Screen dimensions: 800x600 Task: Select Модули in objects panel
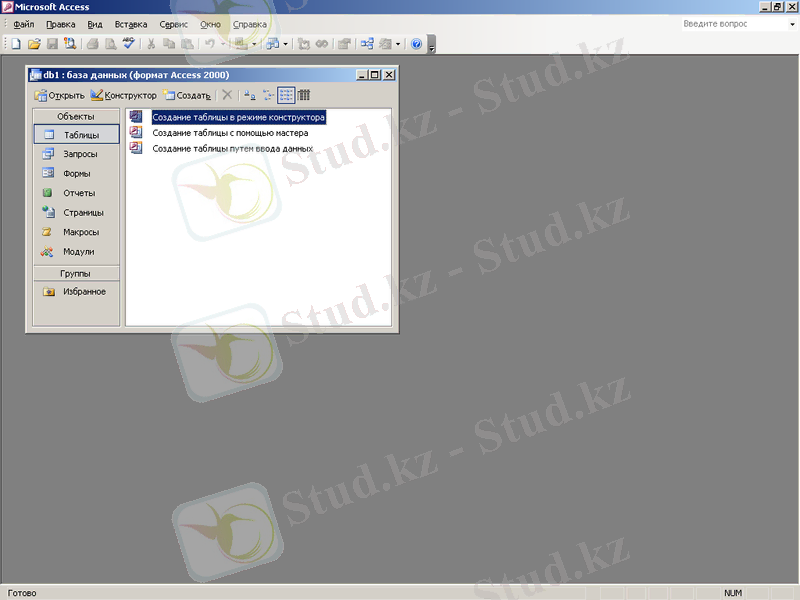(x=77, y=252)
